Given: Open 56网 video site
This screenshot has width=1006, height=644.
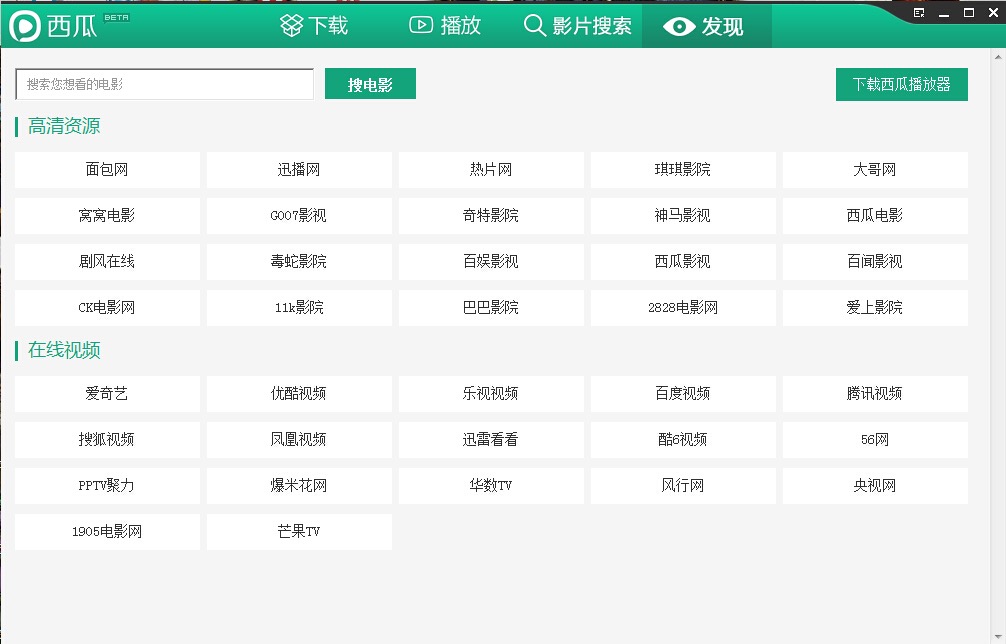Looking at the screenshot, I should click(x=875, y=440).
